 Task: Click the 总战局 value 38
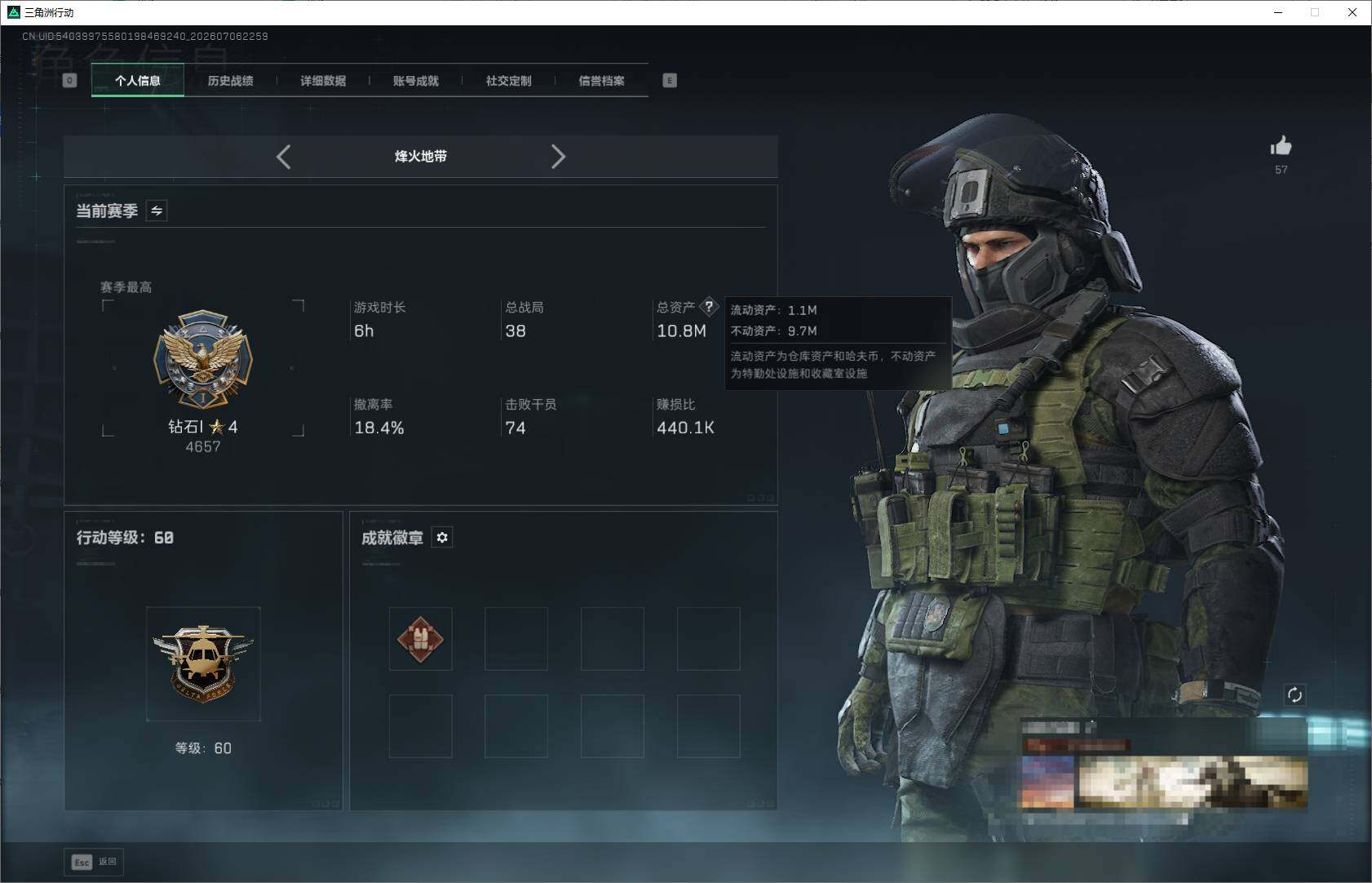[516, 331]
